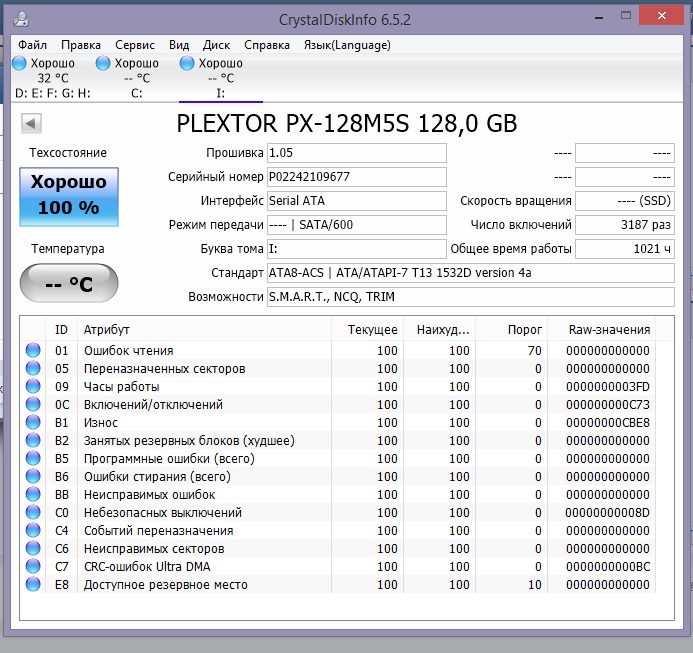Click the Число включений value 3187 раз
This screenshot has height=653, width=693.
[625, 225]
